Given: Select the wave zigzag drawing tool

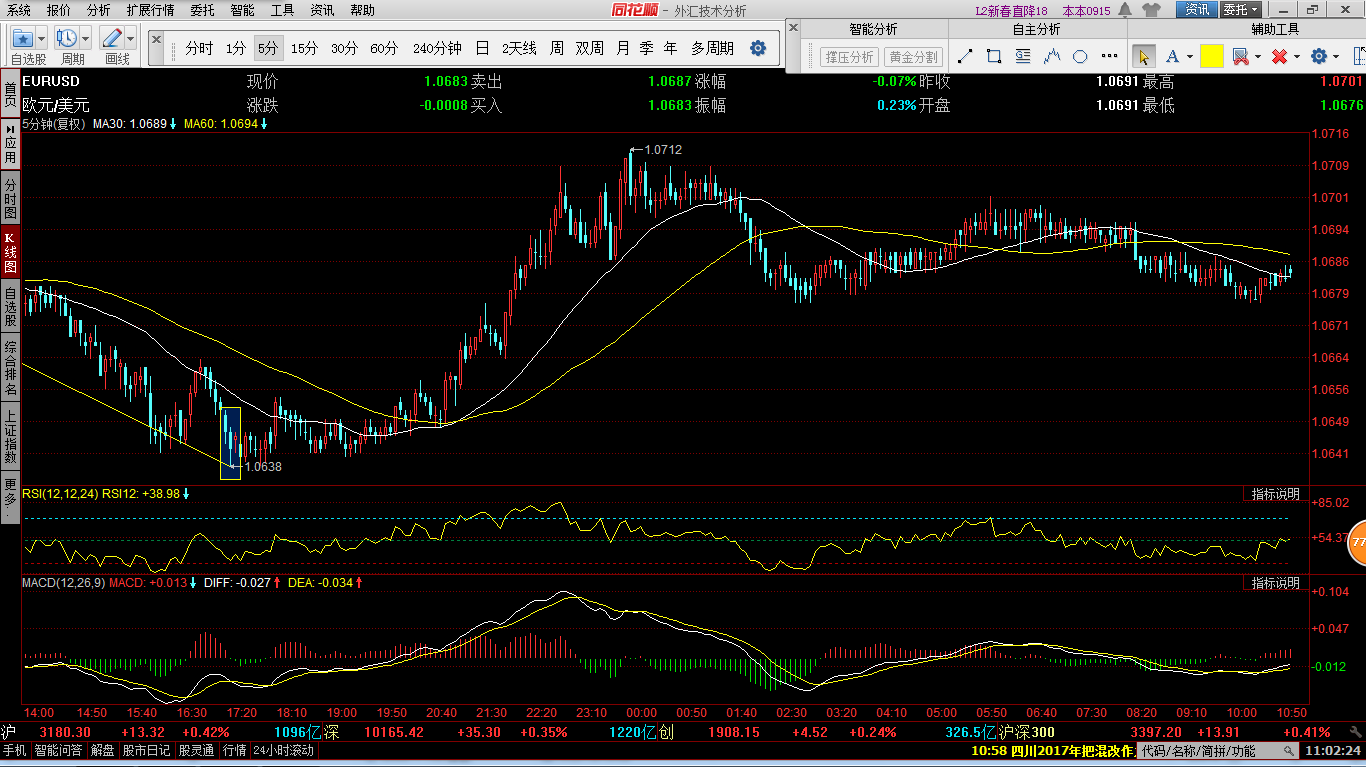Looking at the screenshot, I should [x=1052, y=57].
